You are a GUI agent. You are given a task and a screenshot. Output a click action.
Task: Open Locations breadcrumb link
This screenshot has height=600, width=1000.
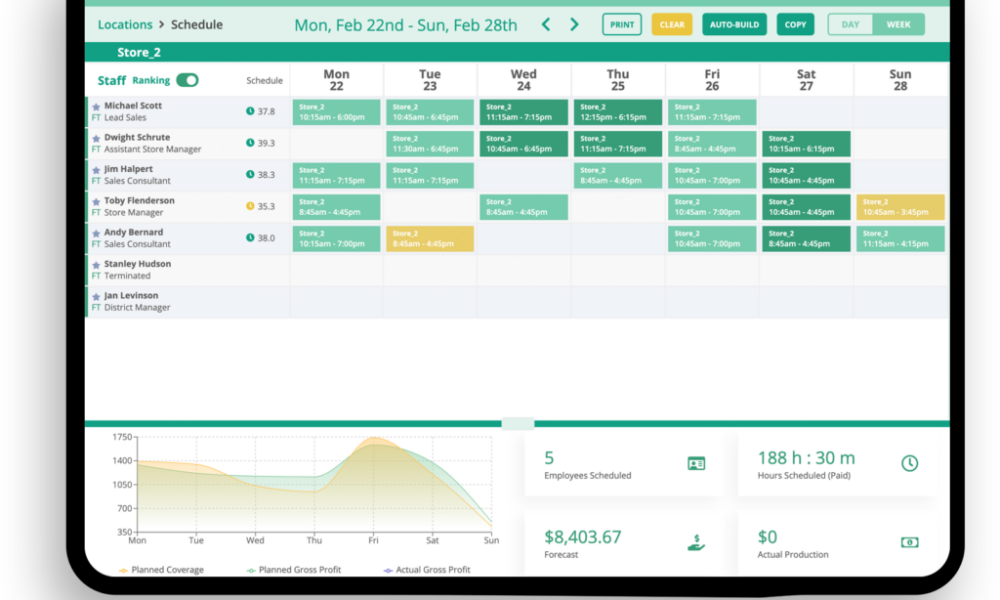125,24
